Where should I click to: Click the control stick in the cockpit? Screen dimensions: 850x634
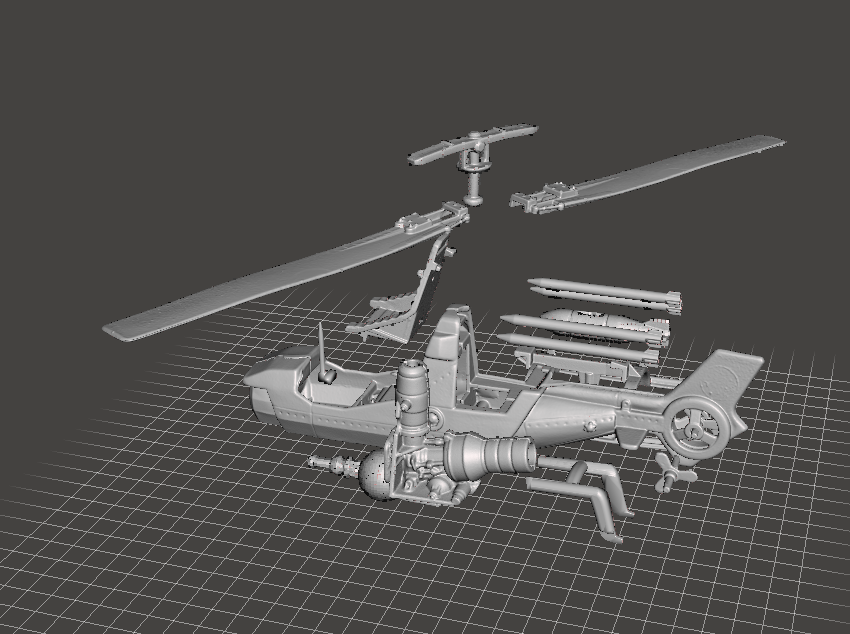[x=324, y=355]
